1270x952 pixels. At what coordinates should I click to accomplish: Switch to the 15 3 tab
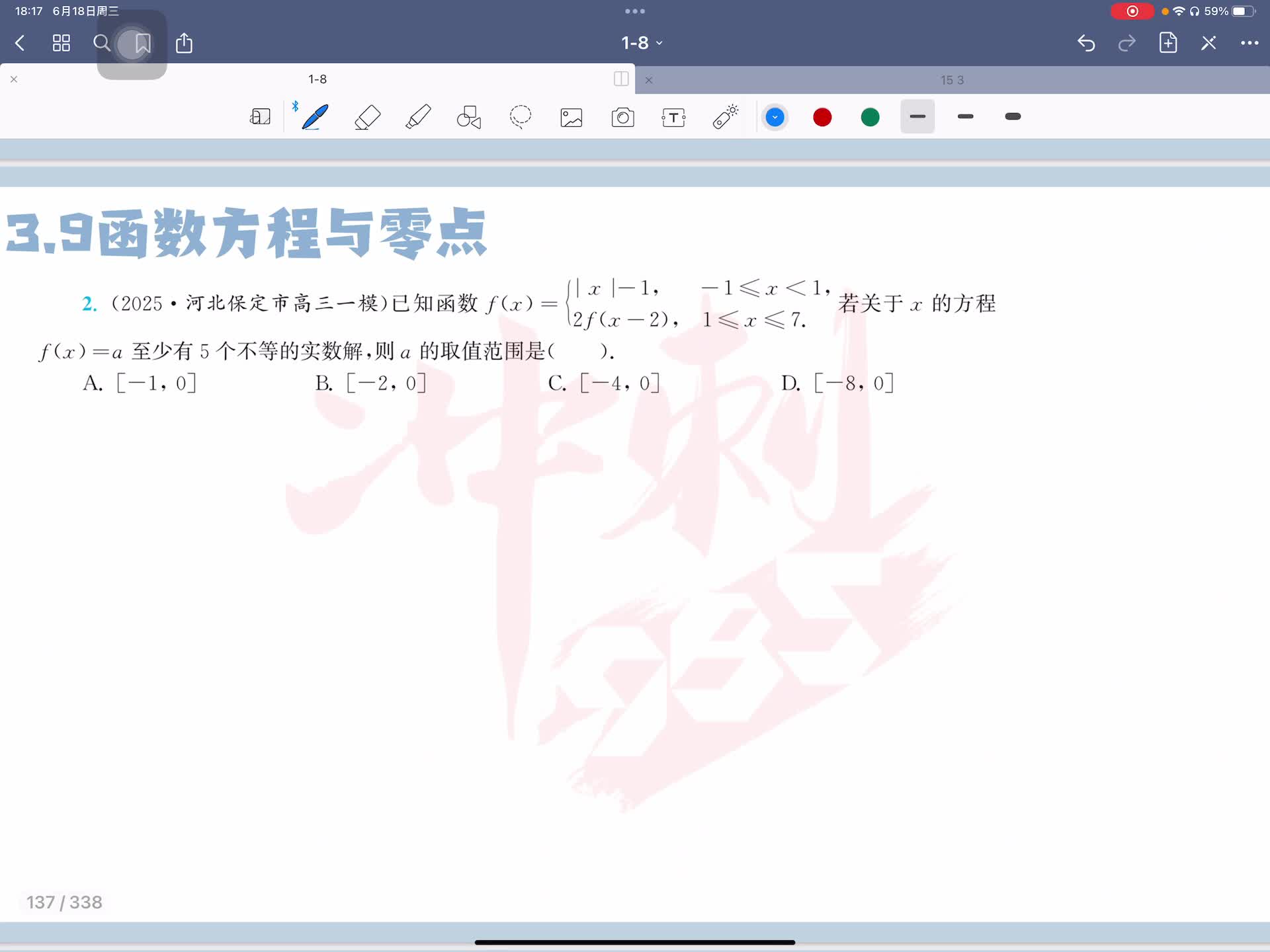952,80
